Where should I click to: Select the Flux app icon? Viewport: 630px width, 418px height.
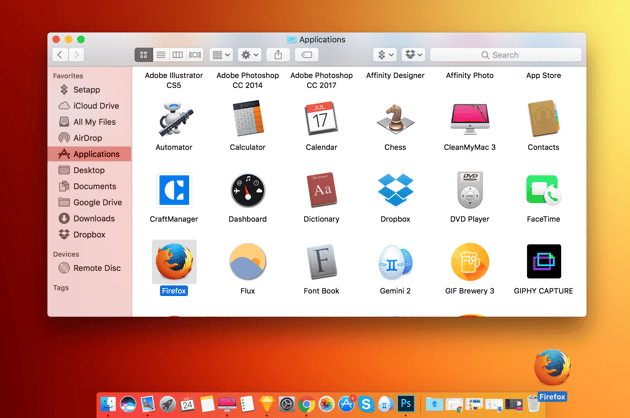tap(248, 262)
